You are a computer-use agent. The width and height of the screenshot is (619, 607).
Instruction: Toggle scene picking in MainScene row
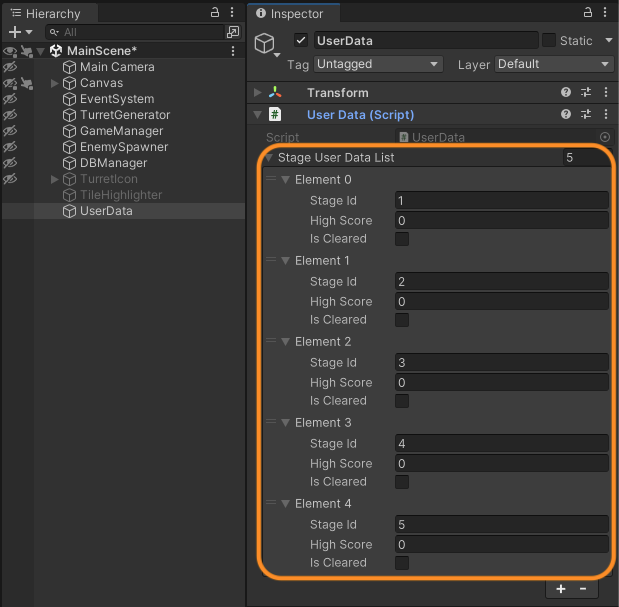tap(26, 51)
